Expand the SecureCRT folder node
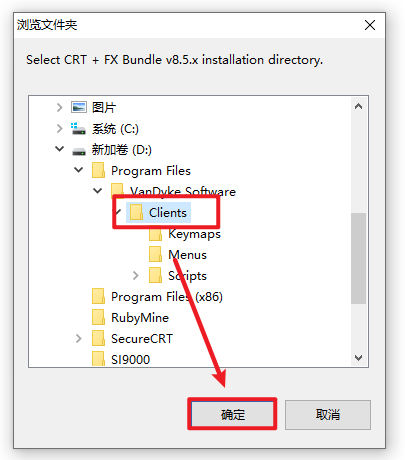 (79, 339)
